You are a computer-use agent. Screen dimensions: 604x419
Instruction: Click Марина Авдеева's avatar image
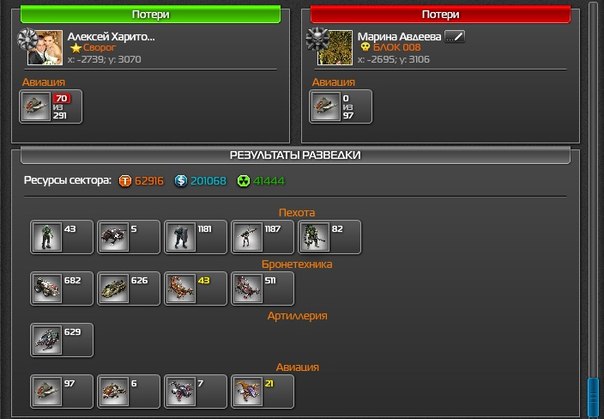tap(335, 48)
